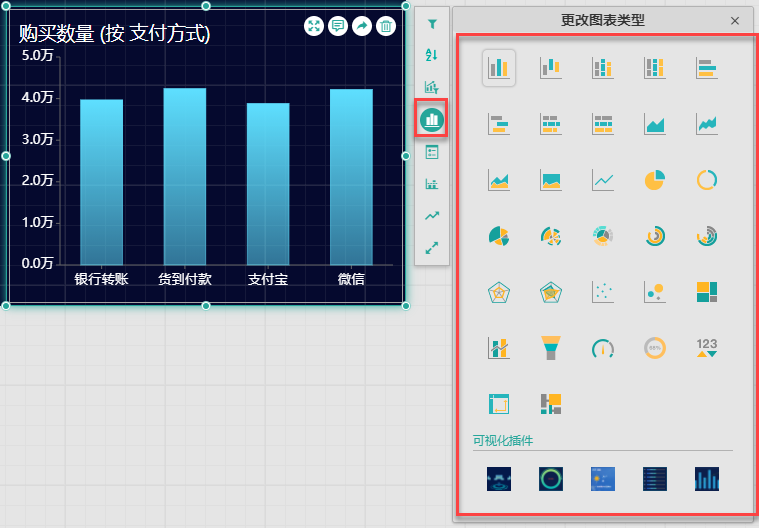The width and height of the screenshot is (759, 528).
Task: Choose the dark horizontal list plugin thumbnail
Action: [654, 479]
